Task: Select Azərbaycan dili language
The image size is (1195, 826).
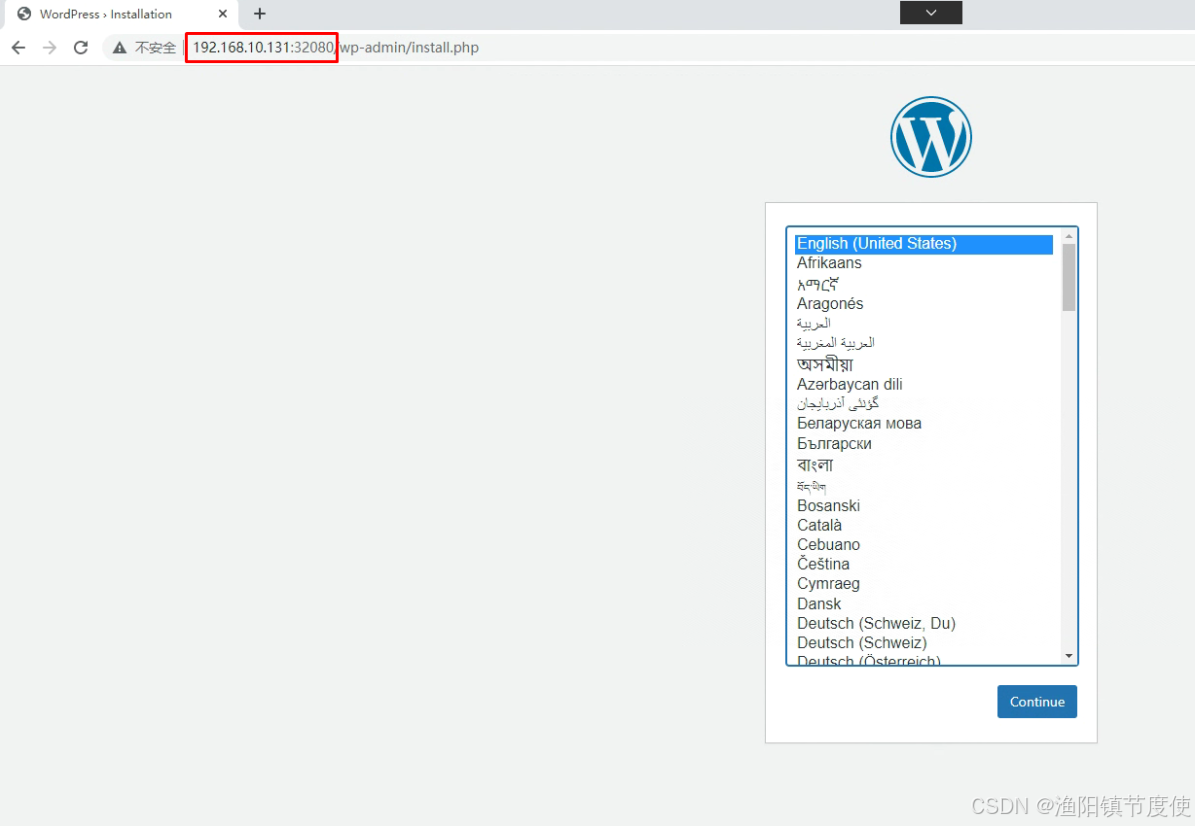Action: 924,384
